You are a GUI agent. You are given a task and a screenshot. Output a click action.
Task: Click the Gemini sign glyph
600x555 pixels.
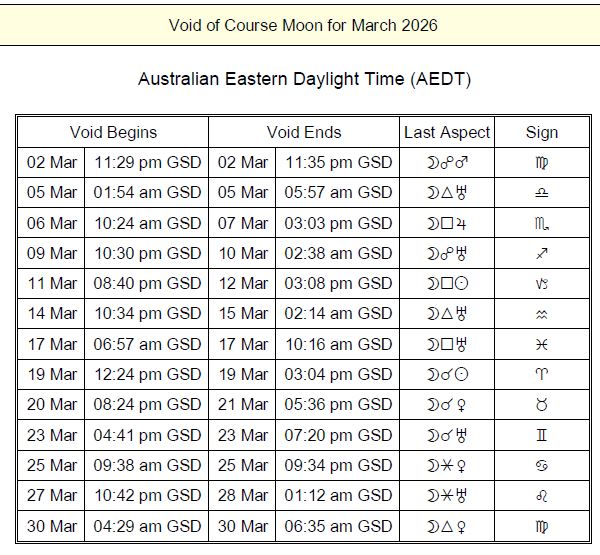coord(541,435)
